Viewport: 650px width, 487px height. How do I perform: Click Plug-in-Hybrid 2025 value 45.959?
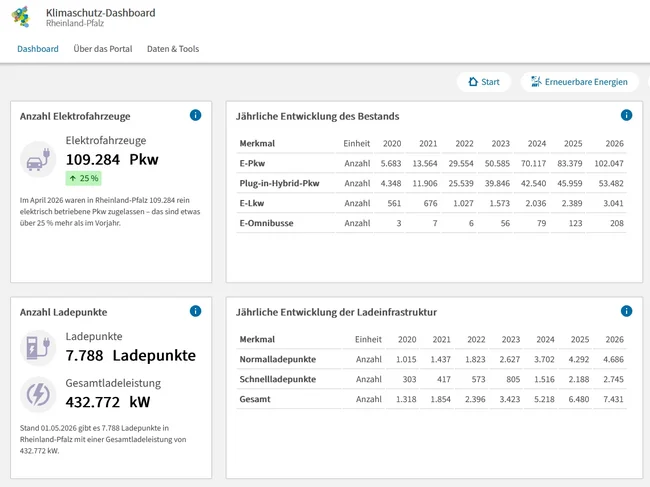point(570,183)
